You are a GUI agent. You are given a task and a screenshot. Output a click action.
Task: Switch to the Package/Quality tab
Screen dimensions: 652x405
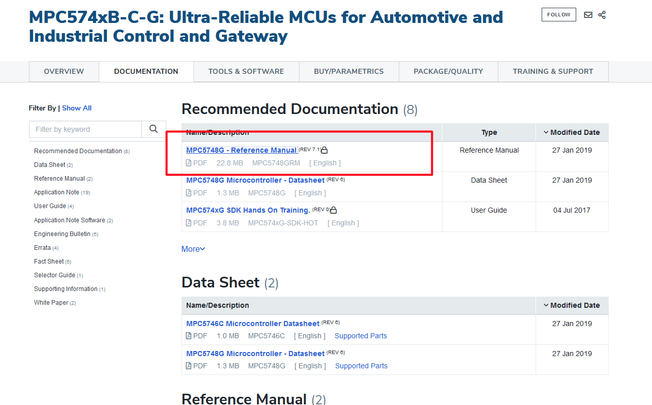(449, 71)
